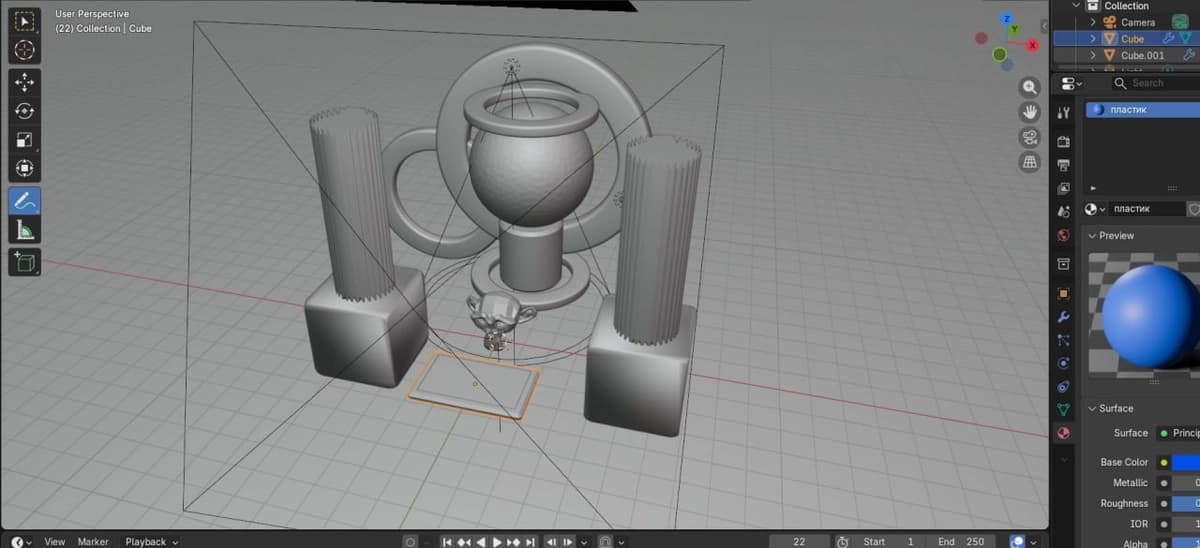Click the Base Color blue swatch
The height and width of the screenshot is (548, 1200).
(x=1185, y=462)
